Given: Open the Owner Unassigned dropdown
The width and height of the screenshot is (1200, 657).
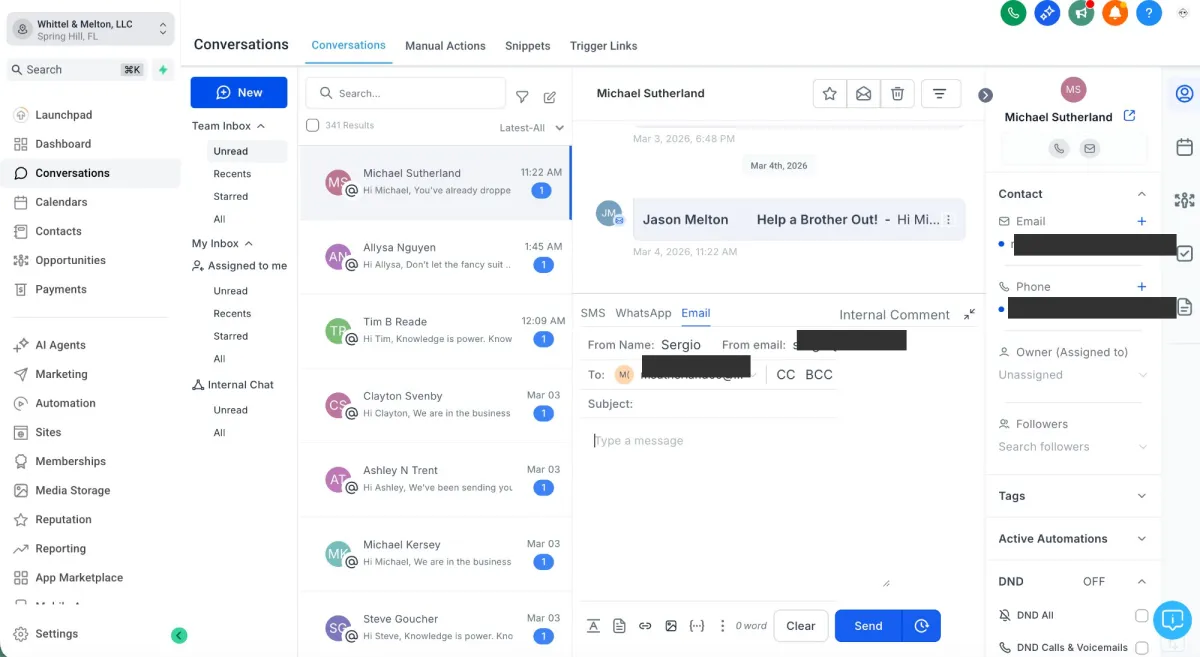Looking at the screenshot, I should tap(1073, 375).
